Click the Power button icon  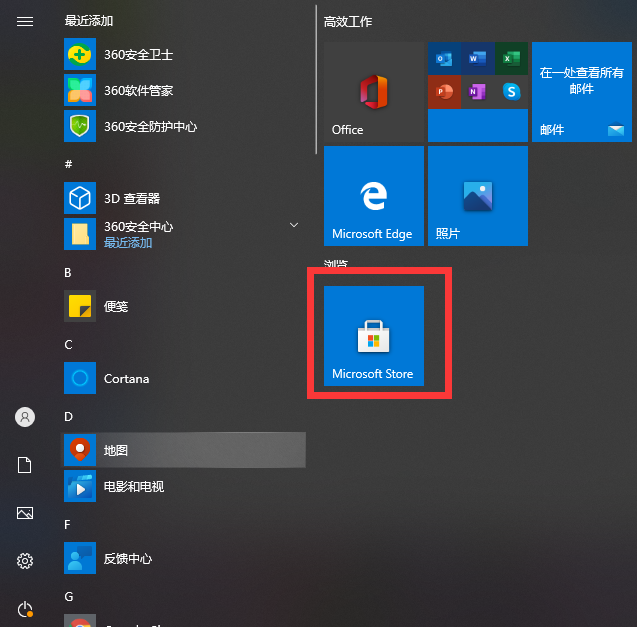(x=25, y=609)
